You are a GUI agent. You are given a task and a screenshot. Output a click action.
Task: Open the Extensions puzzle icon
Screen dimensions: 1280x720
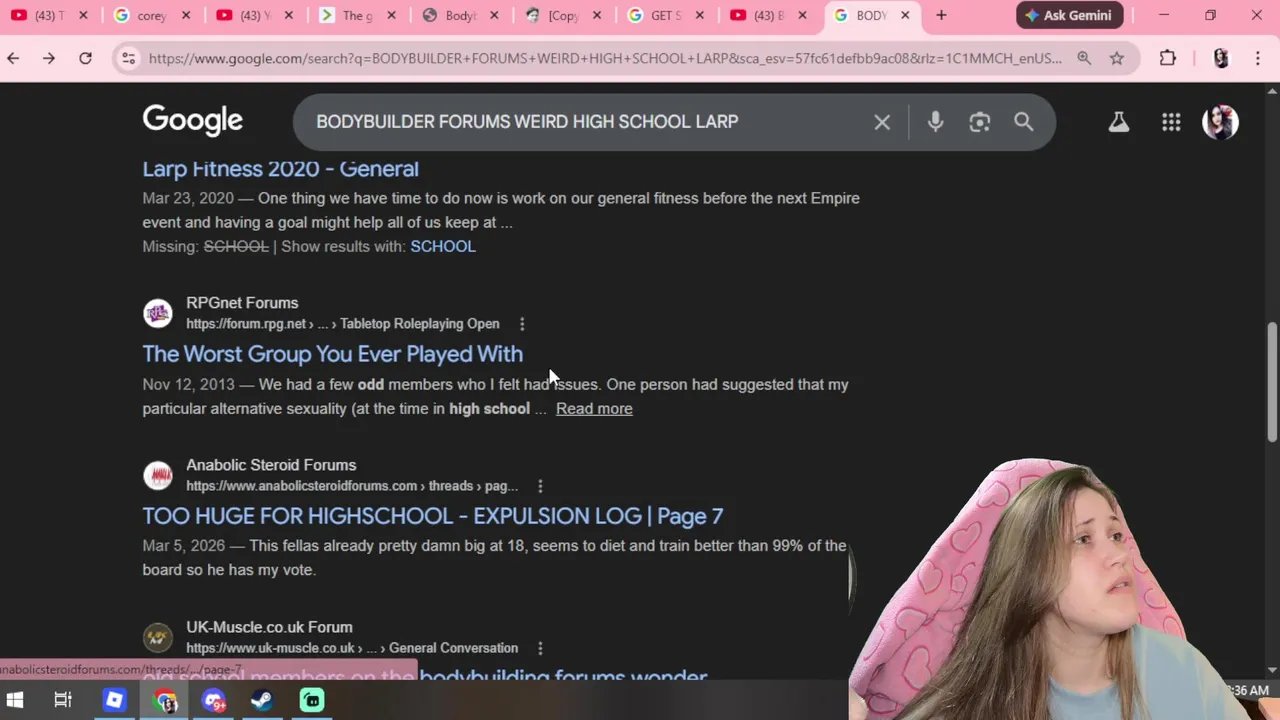1167,58
